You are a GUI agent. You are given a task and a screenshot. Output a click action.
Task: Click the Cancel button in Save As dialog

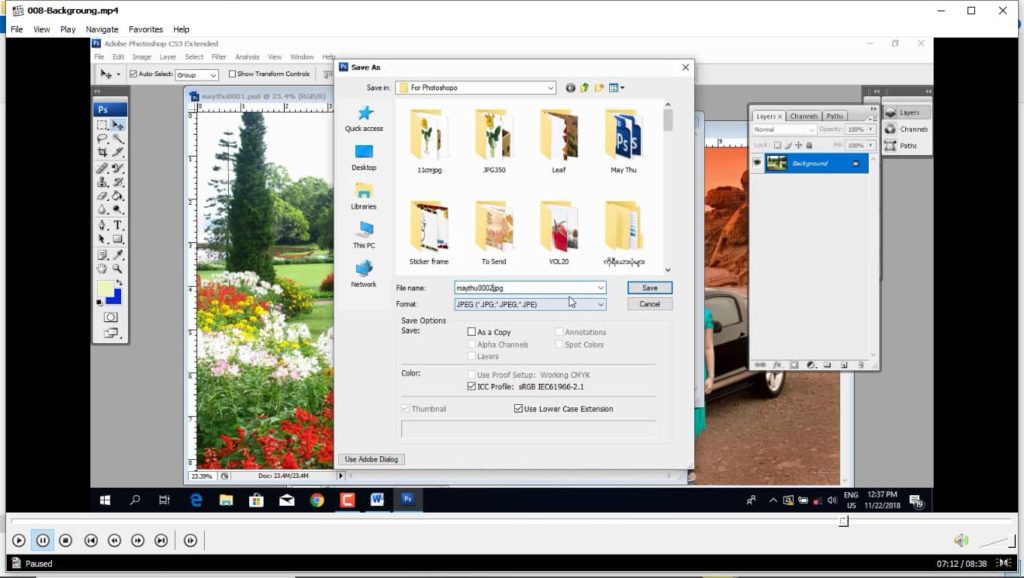coord(650,304)
